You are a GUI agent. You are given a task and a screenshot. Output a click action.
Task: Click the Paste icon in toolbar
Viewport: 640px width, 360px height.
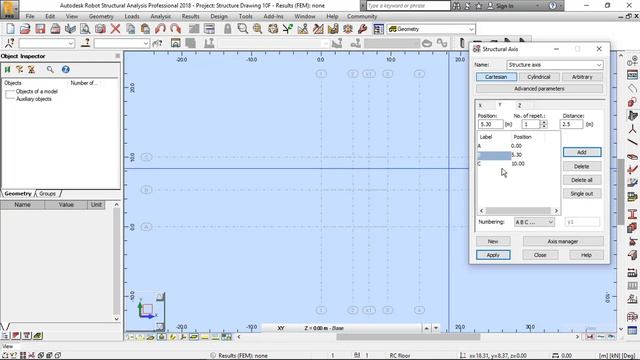145,29
